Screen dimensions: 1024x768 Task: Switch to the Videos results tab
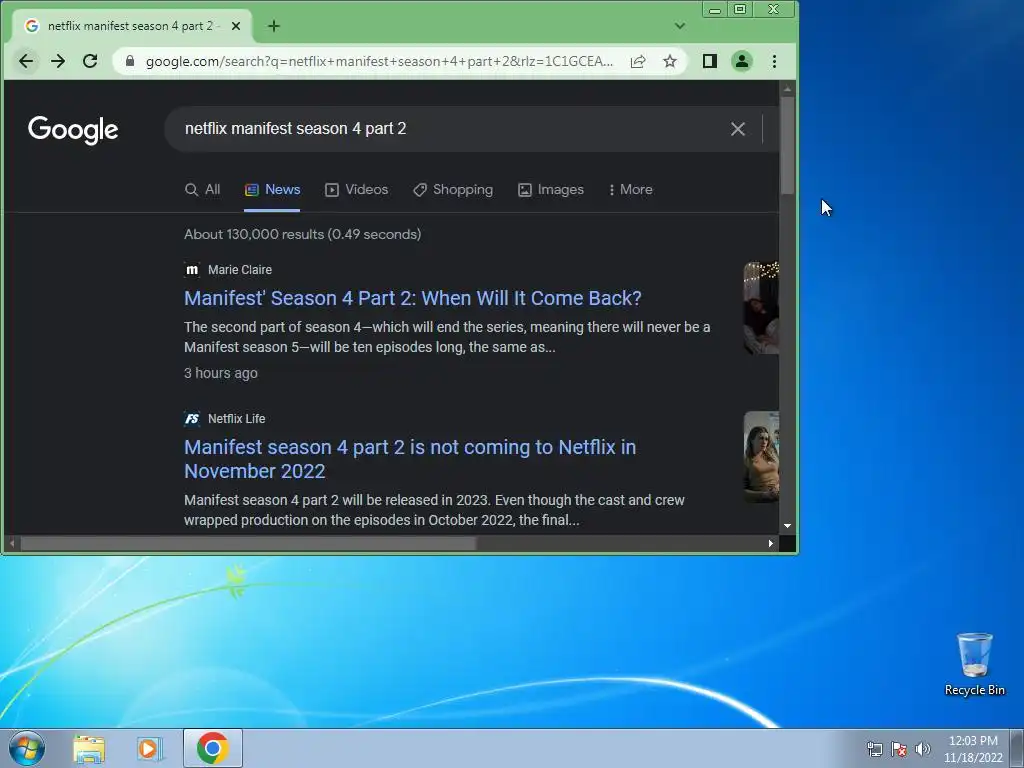pyautogui.click(x=357, y=189)
